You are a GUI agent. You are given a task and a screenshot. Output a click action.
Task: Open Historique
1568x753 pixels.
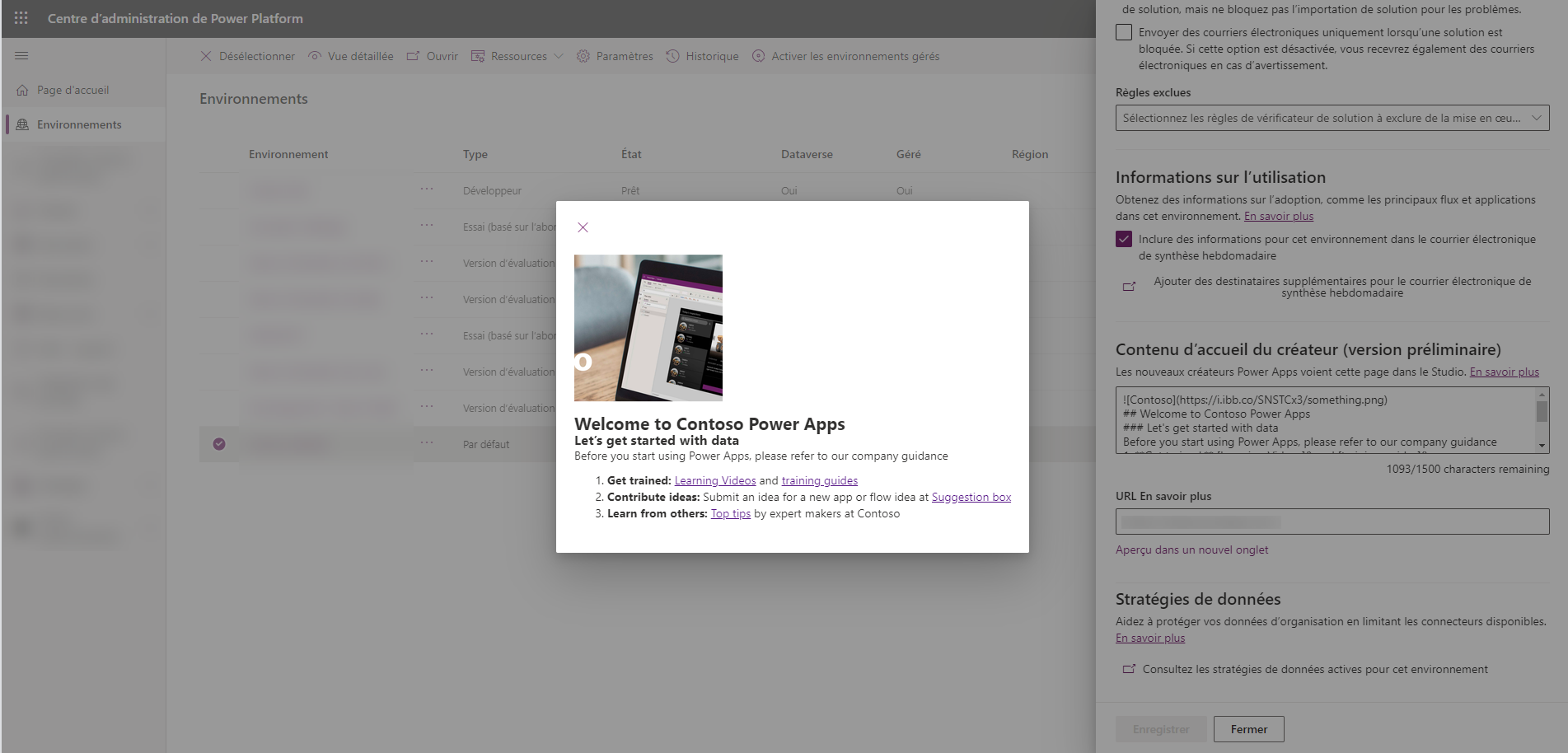pyautogui.click(x=702, y=56)
